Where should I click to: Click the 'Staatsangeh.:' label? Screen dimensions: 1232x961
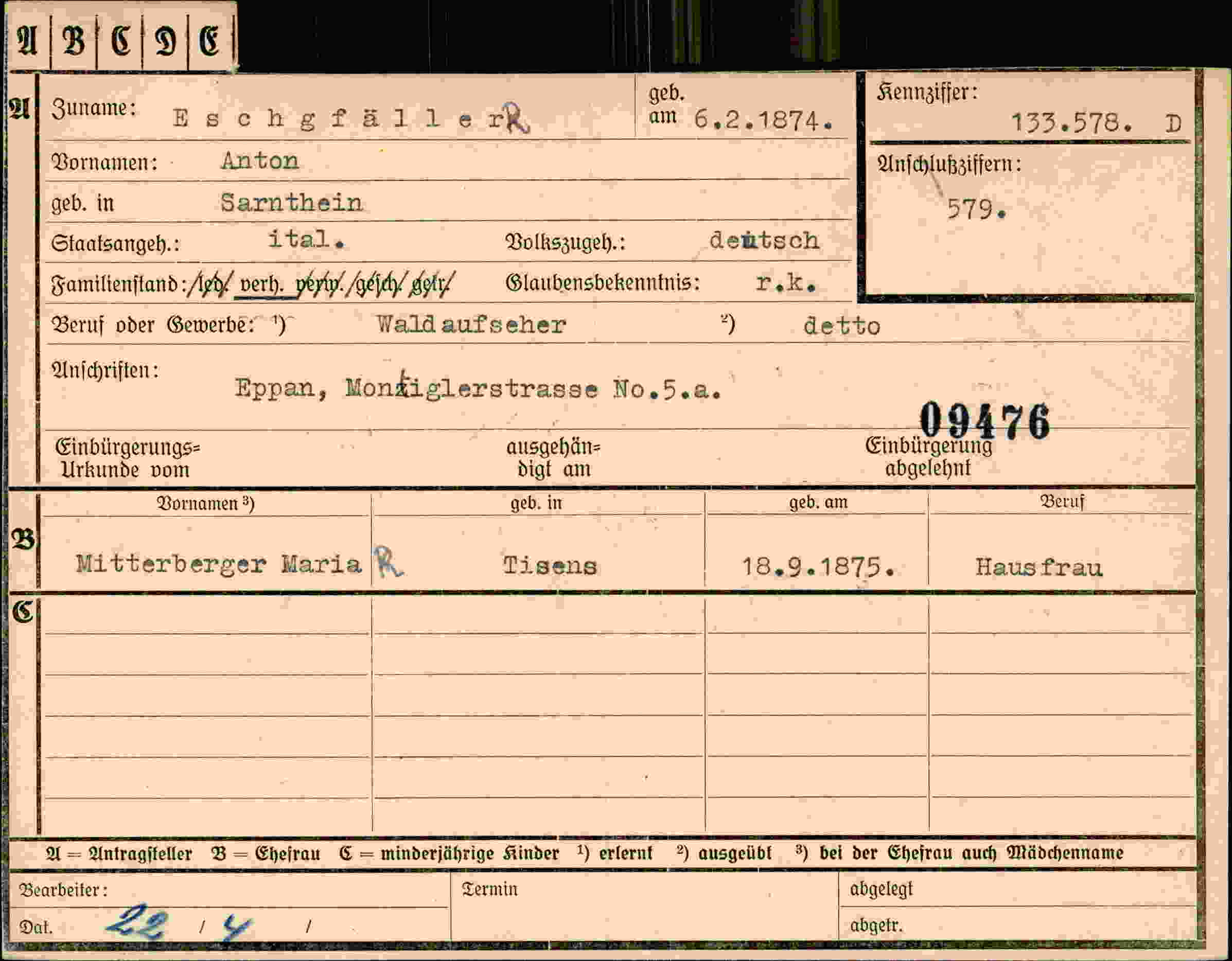[116, 244]
